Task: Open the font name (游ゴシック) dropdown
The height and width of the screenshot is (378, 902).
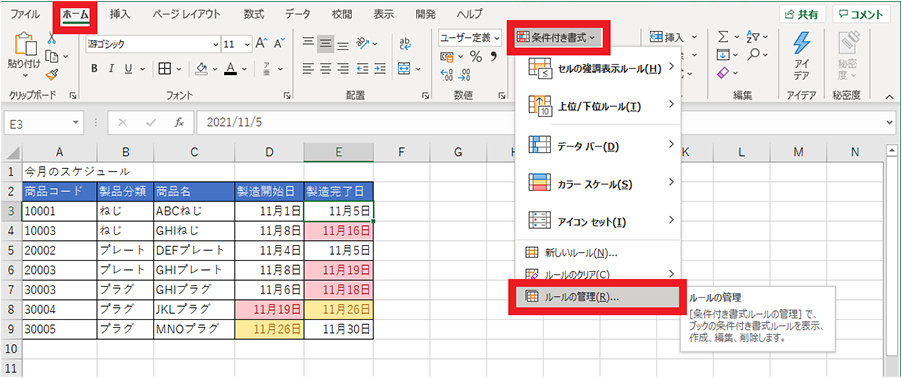Action: pyautogui.click(x=216, y=44)
